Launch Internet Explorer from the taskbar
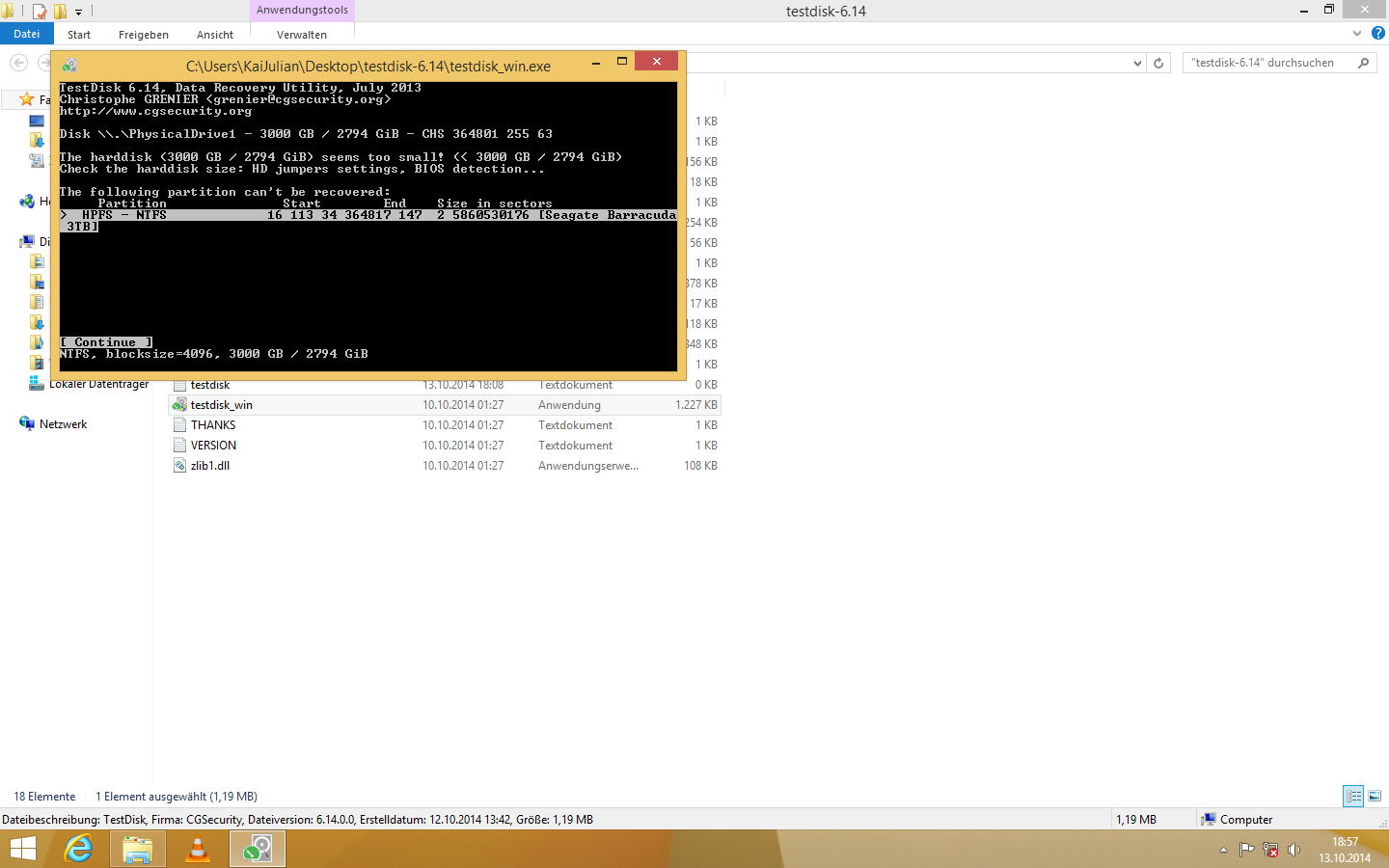The width and height of the screenshot is (1389, 868). [x=78, y=849]
